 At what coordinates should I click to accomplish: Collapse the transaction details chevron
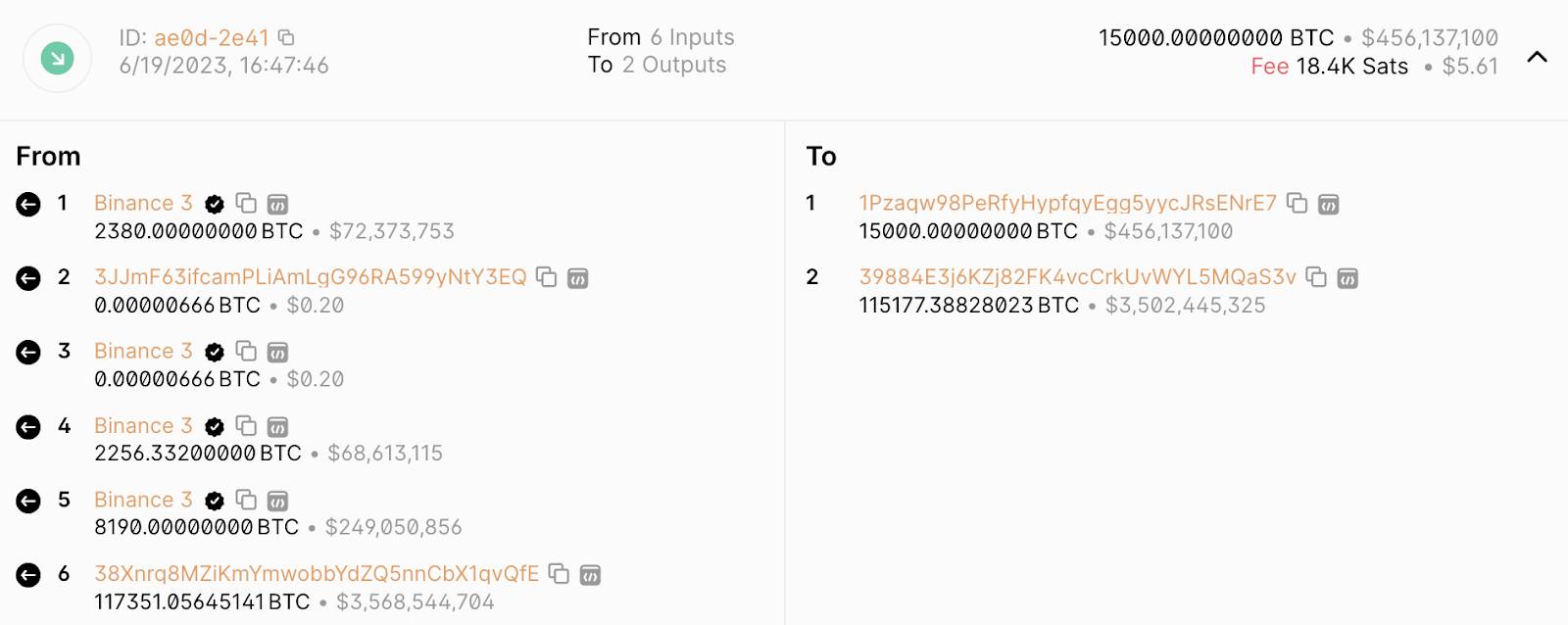coord(1538,57)
